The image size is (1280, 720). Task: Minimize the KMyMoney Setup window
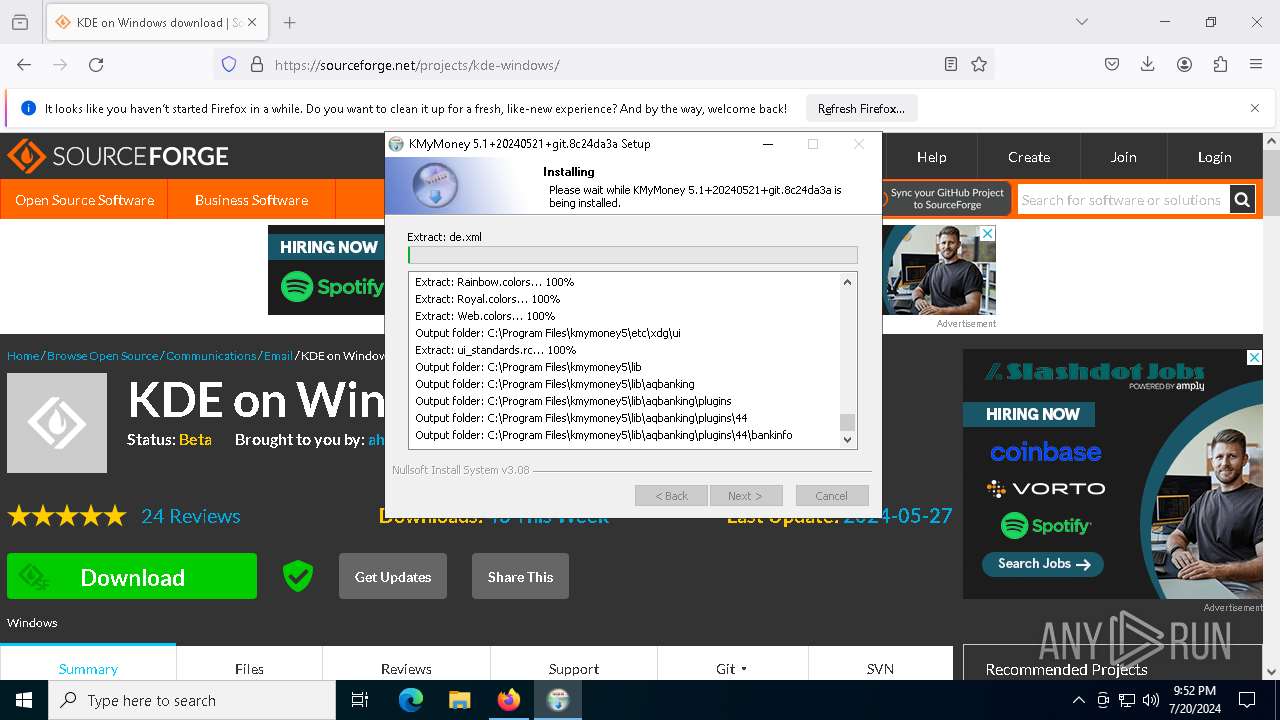click(x=768, y=144)
